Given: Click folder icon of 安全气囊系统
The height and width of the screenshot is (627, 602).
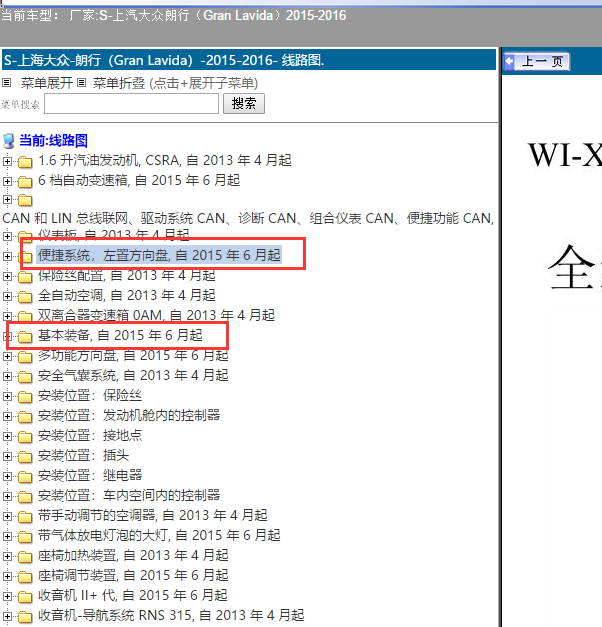Looking at the screenshot, I should coord(25,377).
